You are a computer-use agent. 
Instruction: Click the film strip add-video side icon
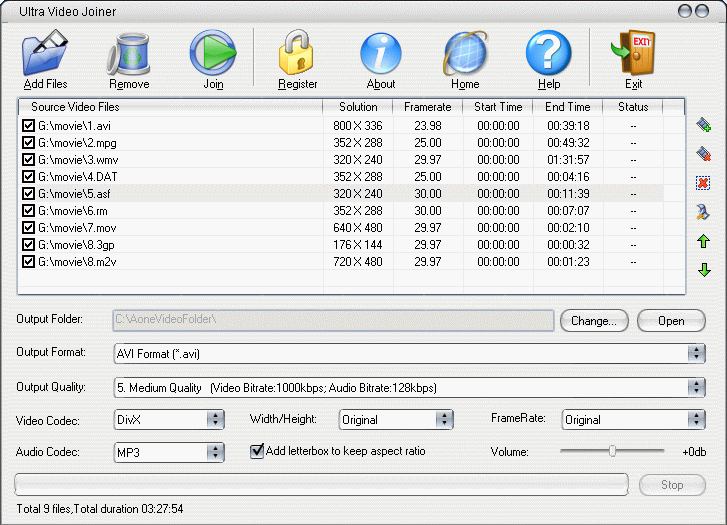(704, 125)
